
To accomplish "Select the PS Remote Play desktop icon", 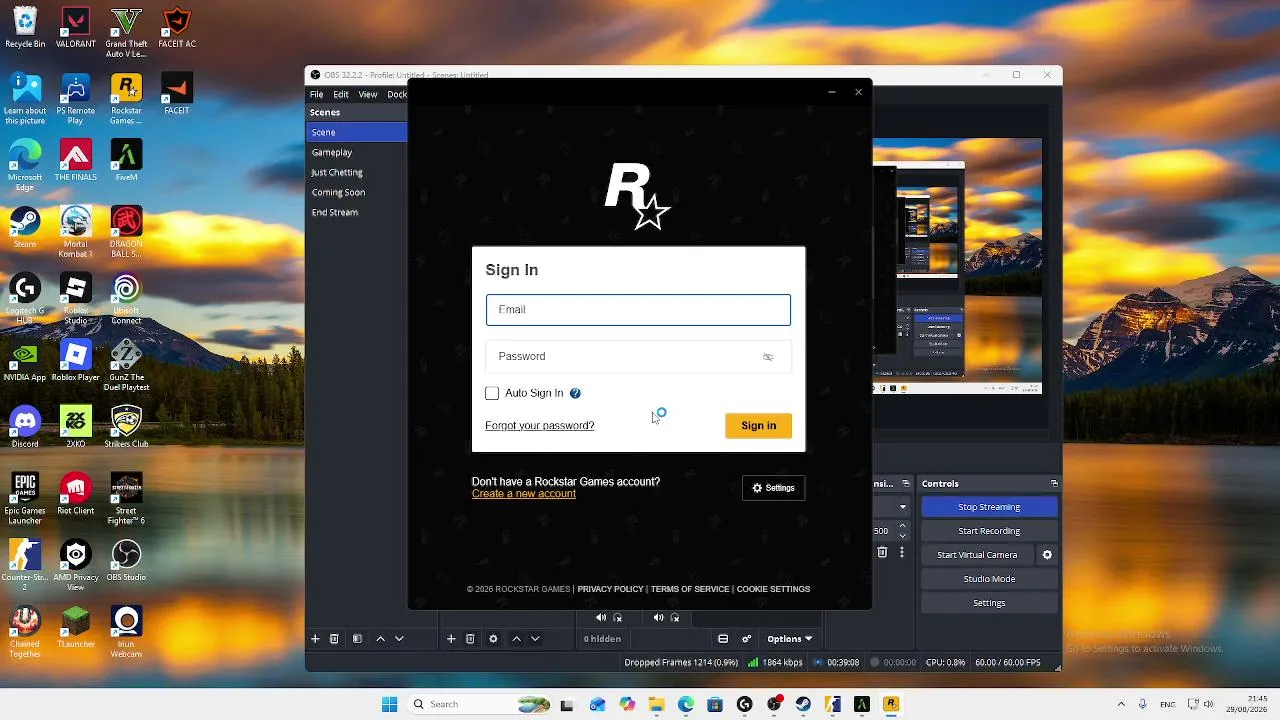I will click(76, 99).
